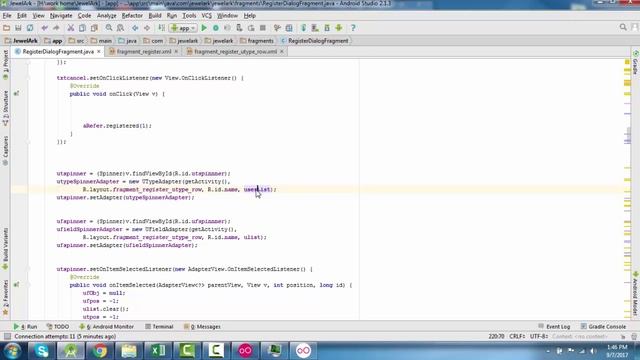The image size is (640, 360).
Task: Click the RegisterDialogFragment breadcrumb
Action: point(314,41)
